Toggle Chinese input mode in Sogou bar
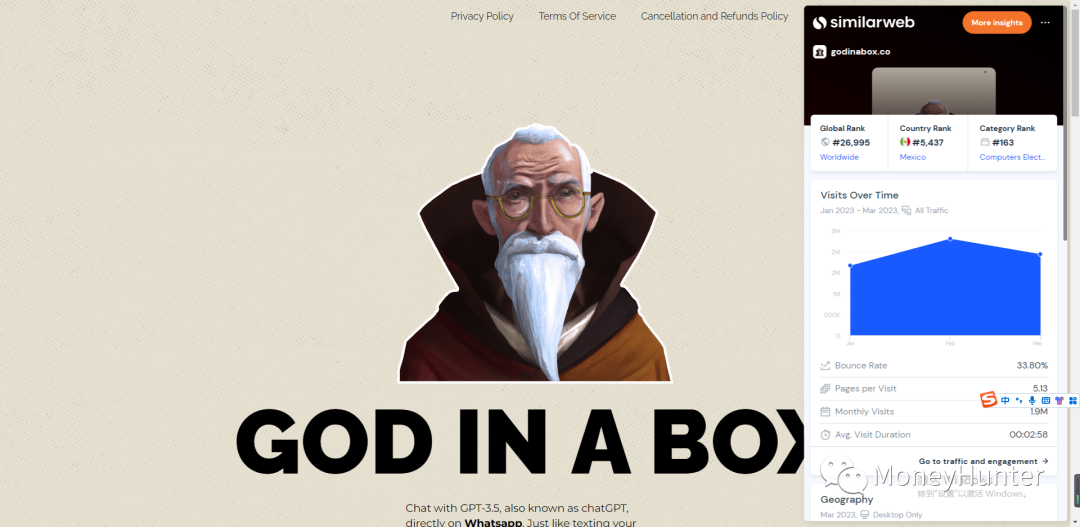This screenshot has height=527, width=1080. [x=1006, y=400]
